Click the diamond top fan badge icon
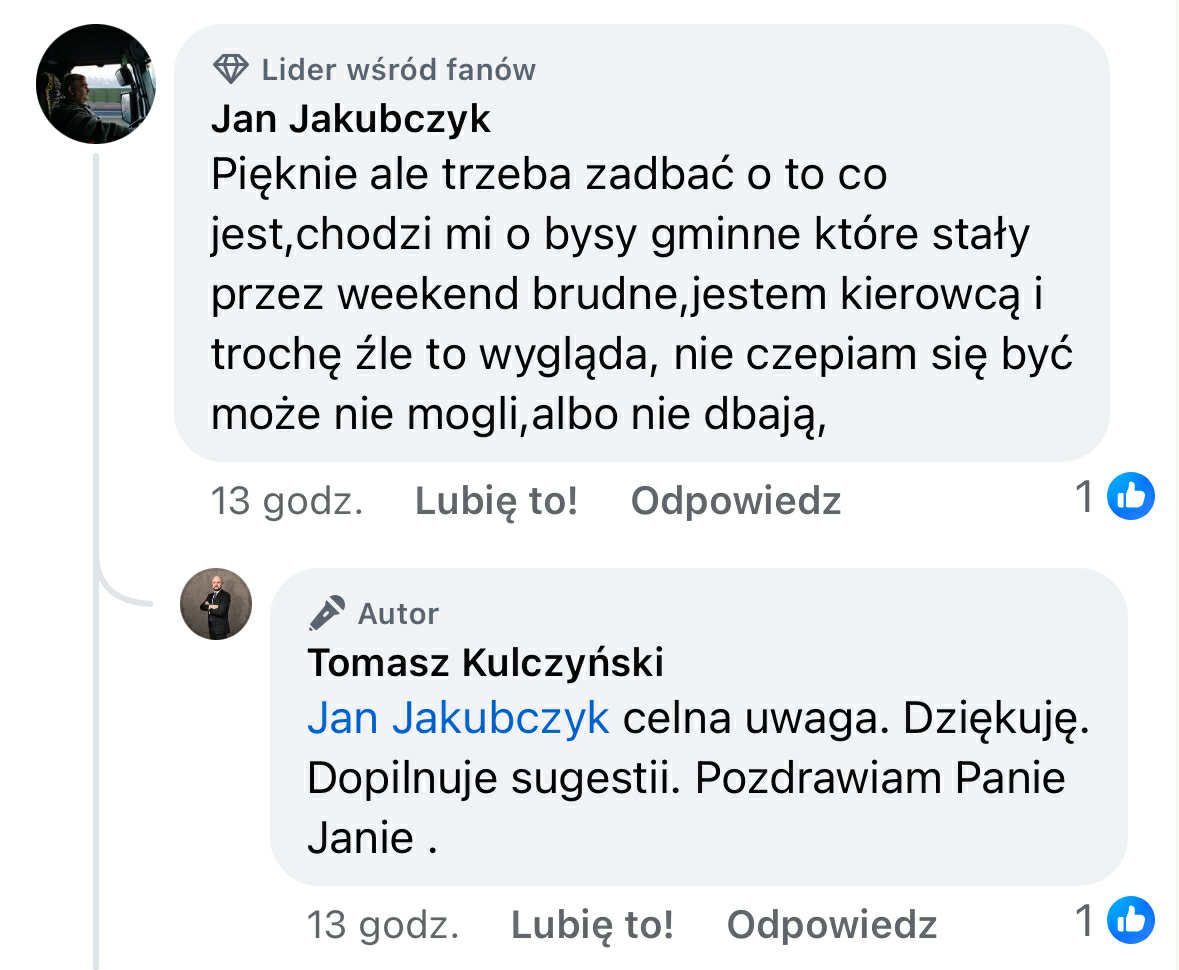Image resolution: width=1179 pixels, height=970 pixels. [x=231, y=69]
